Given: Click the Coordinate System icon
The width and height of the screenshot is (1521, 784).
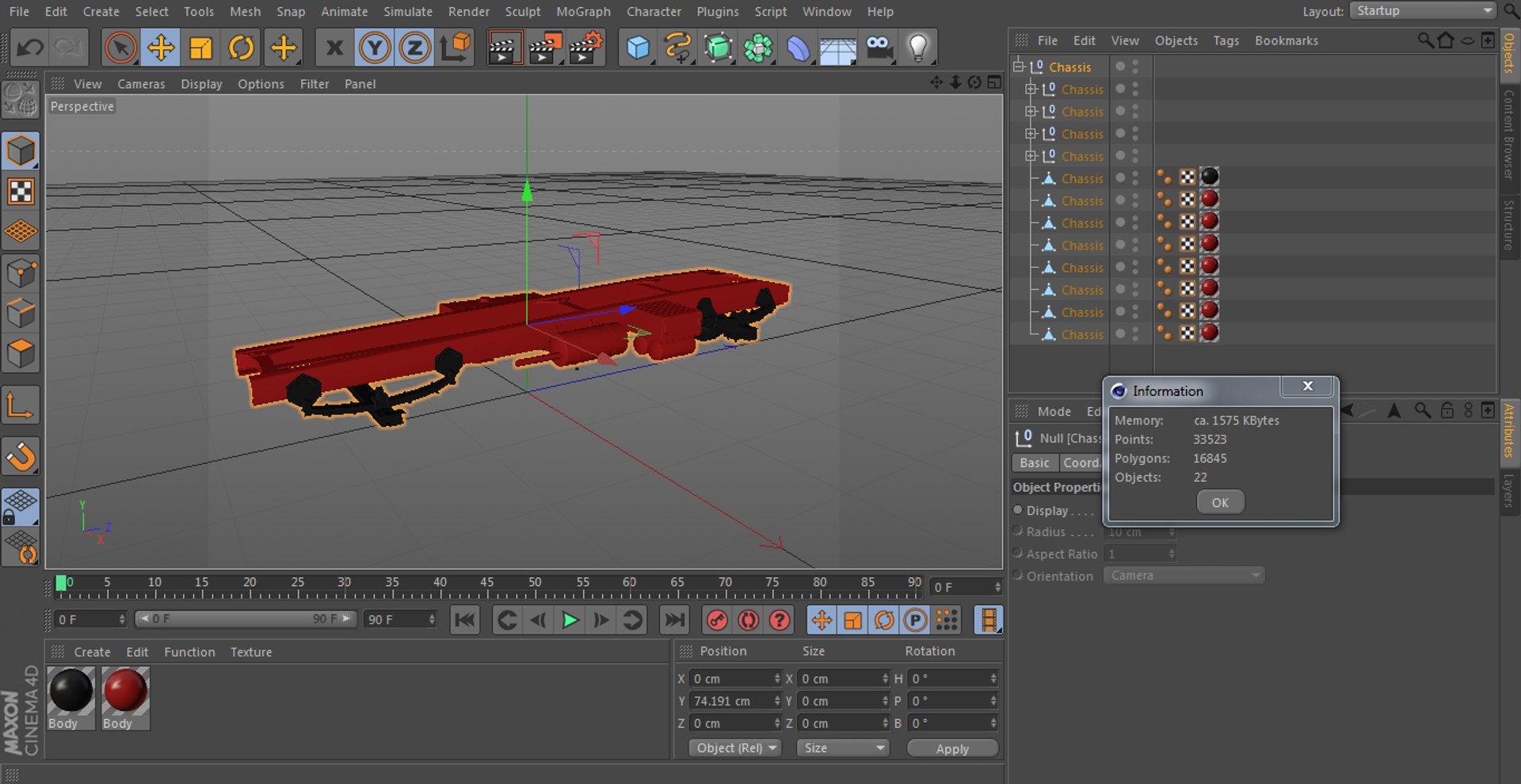Looking at the screenshot, I should (x=456, y=48).
